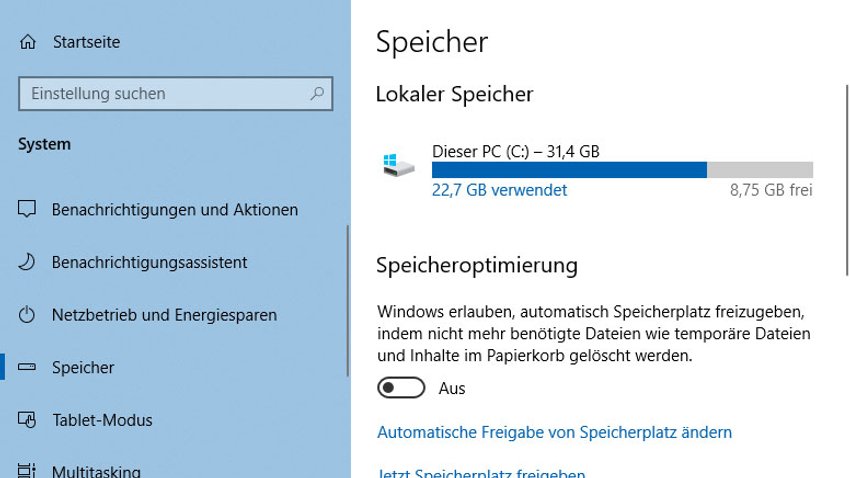
Task: Open Netzbetrieb und Energiesparen settings
Action: pyautogui.click(x=164, y=315)
